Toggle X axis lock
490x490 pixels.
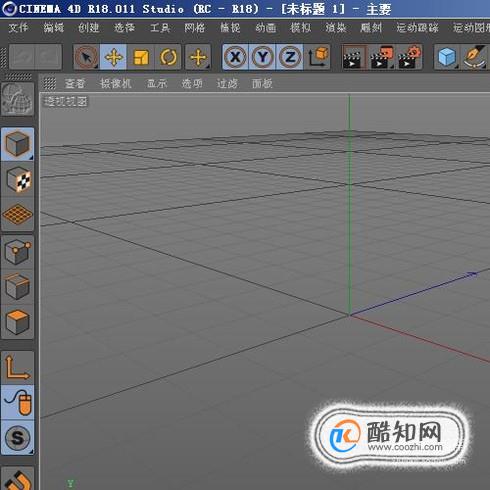[235, 57]
